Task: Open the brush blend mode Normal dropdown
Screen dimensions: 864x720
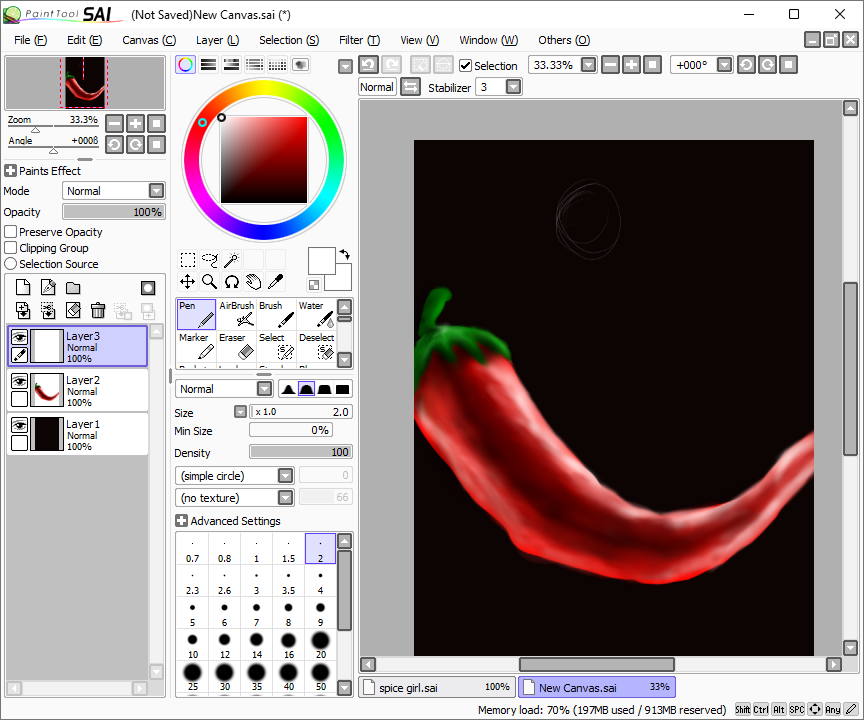Action: pos(264,389)
